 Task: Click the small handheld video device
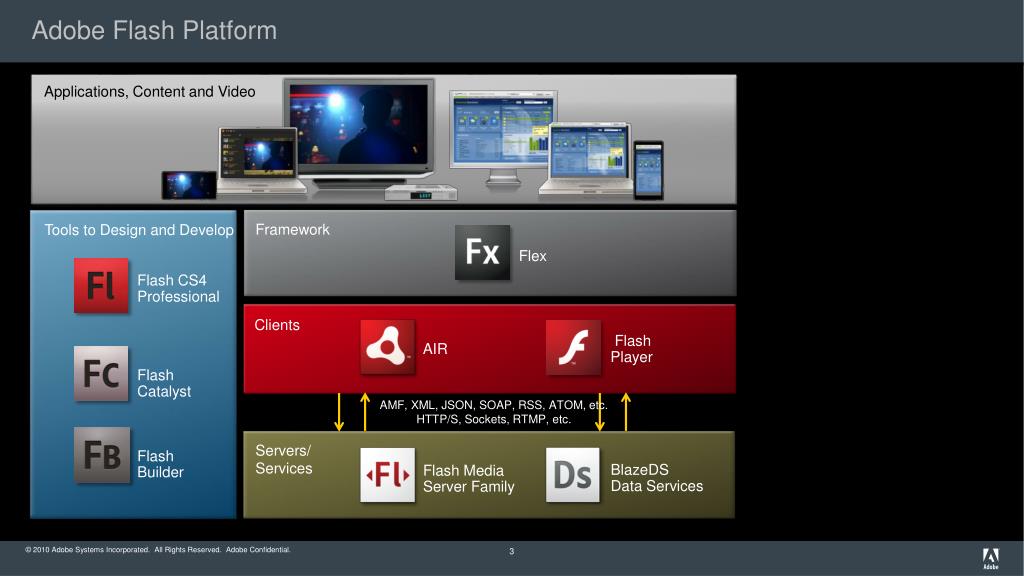coord(189,185)
